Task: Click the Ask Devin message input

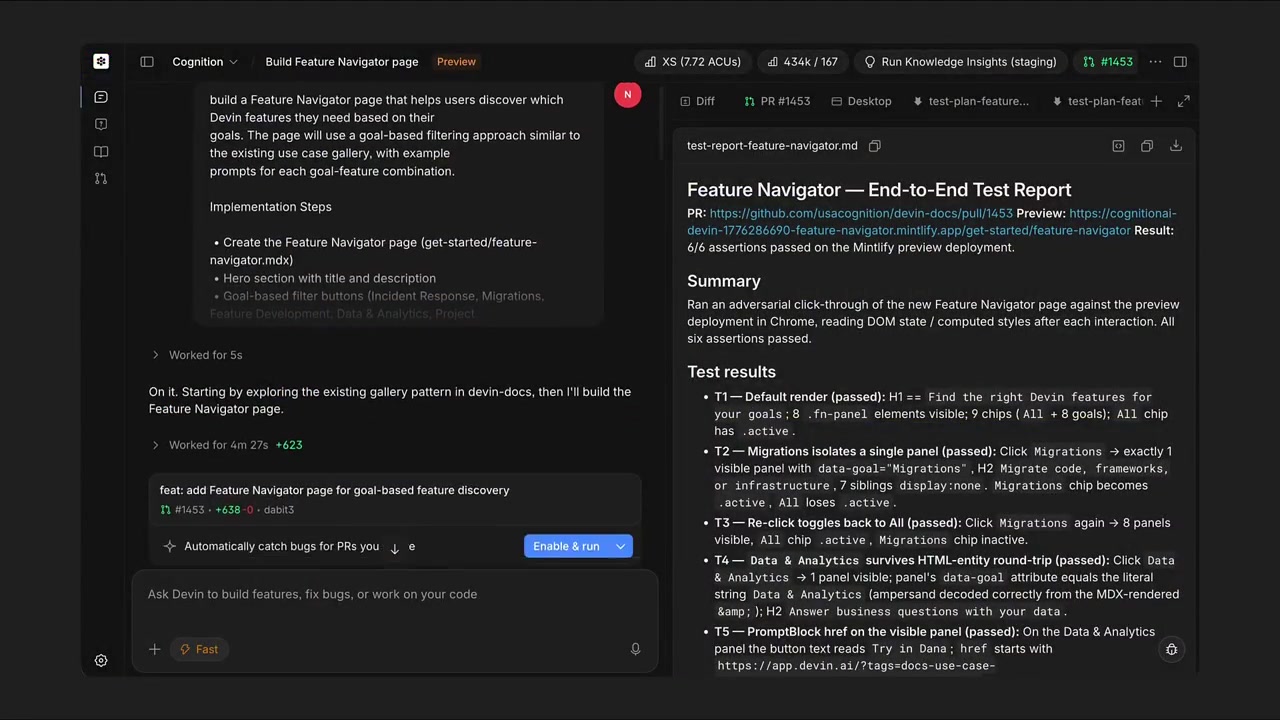Action: tap(394, 594)
